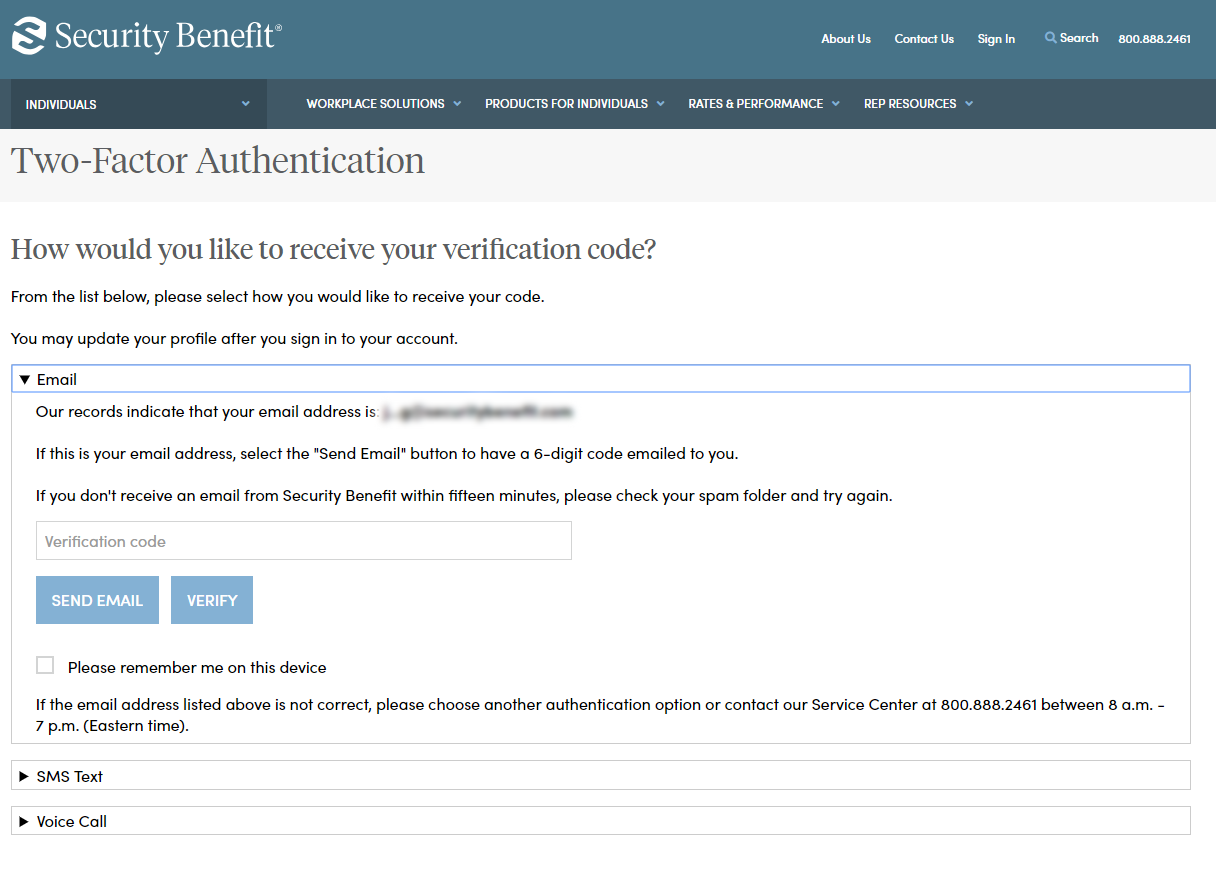The image size is (1216, 869).
Task: Expand the Products for Individuals menu
Action: coord(575,104)
